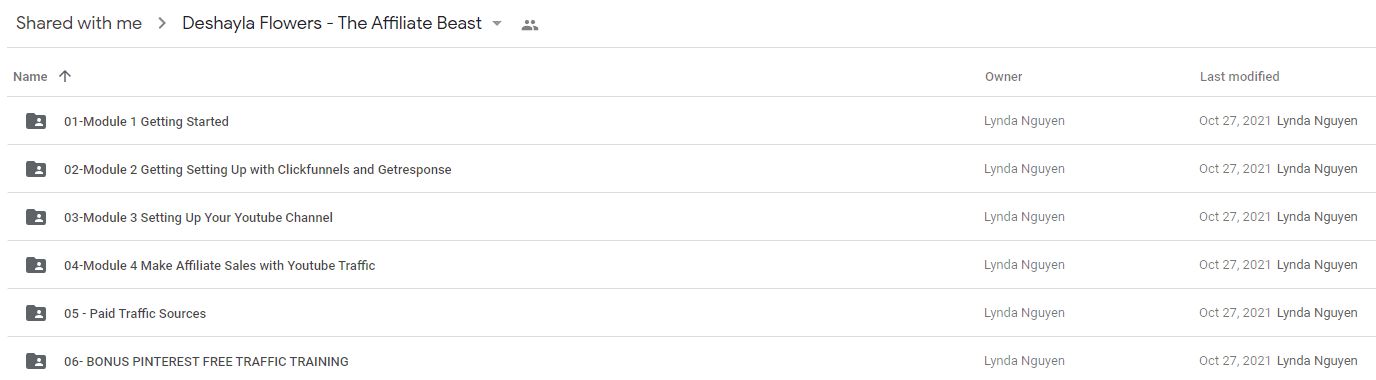Image resolution: width=1376 pixels, height=380 pixels.
Task: Select 03-Module 3 Setting Up Your Youtube Channel
Action: point(198,217)
